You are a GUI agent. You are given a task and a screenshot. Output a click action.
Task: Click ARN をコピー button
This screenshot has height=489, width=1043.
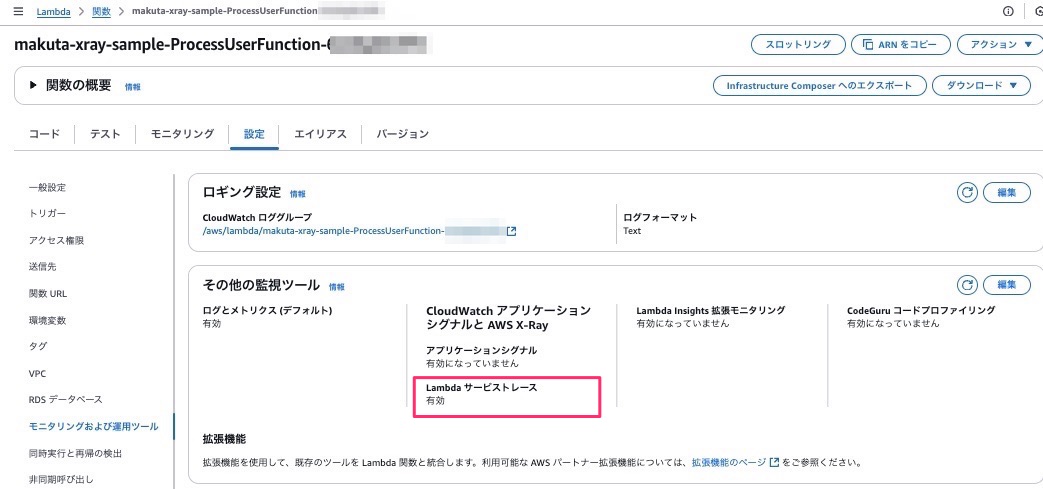point(901,45)
